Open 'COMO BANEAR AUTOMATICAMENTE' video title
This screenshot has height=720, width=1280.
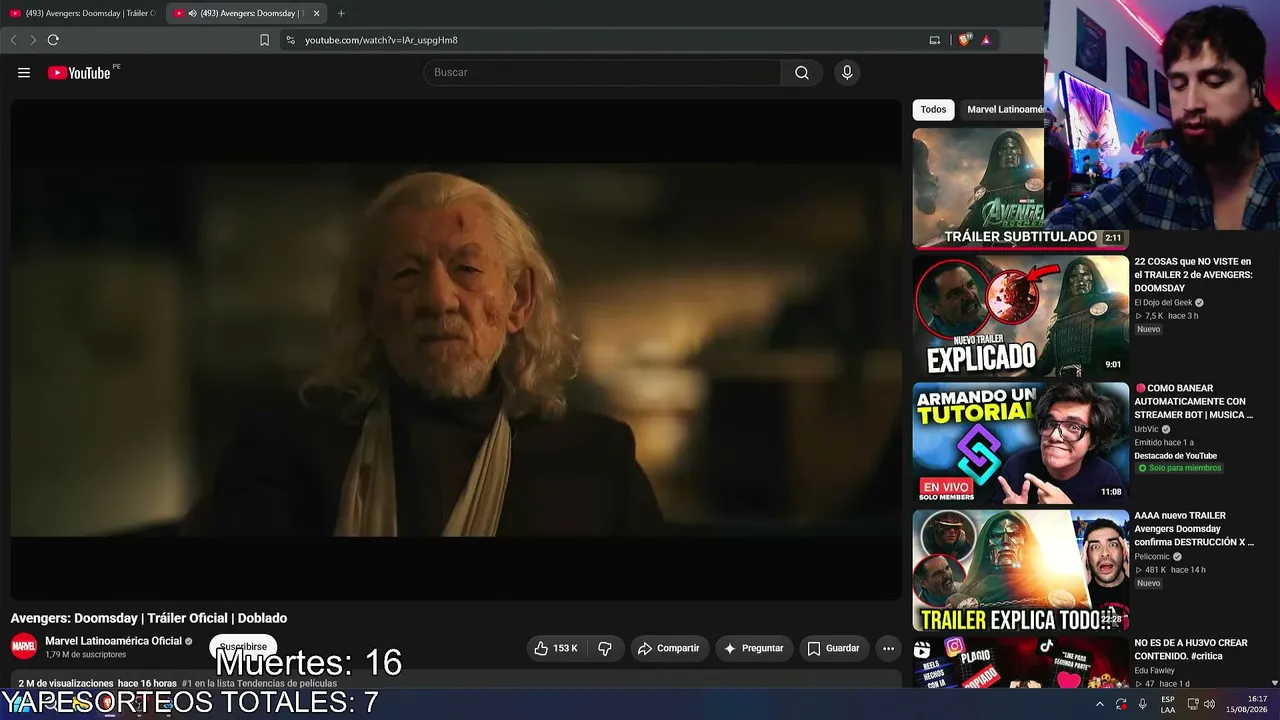1193,401
